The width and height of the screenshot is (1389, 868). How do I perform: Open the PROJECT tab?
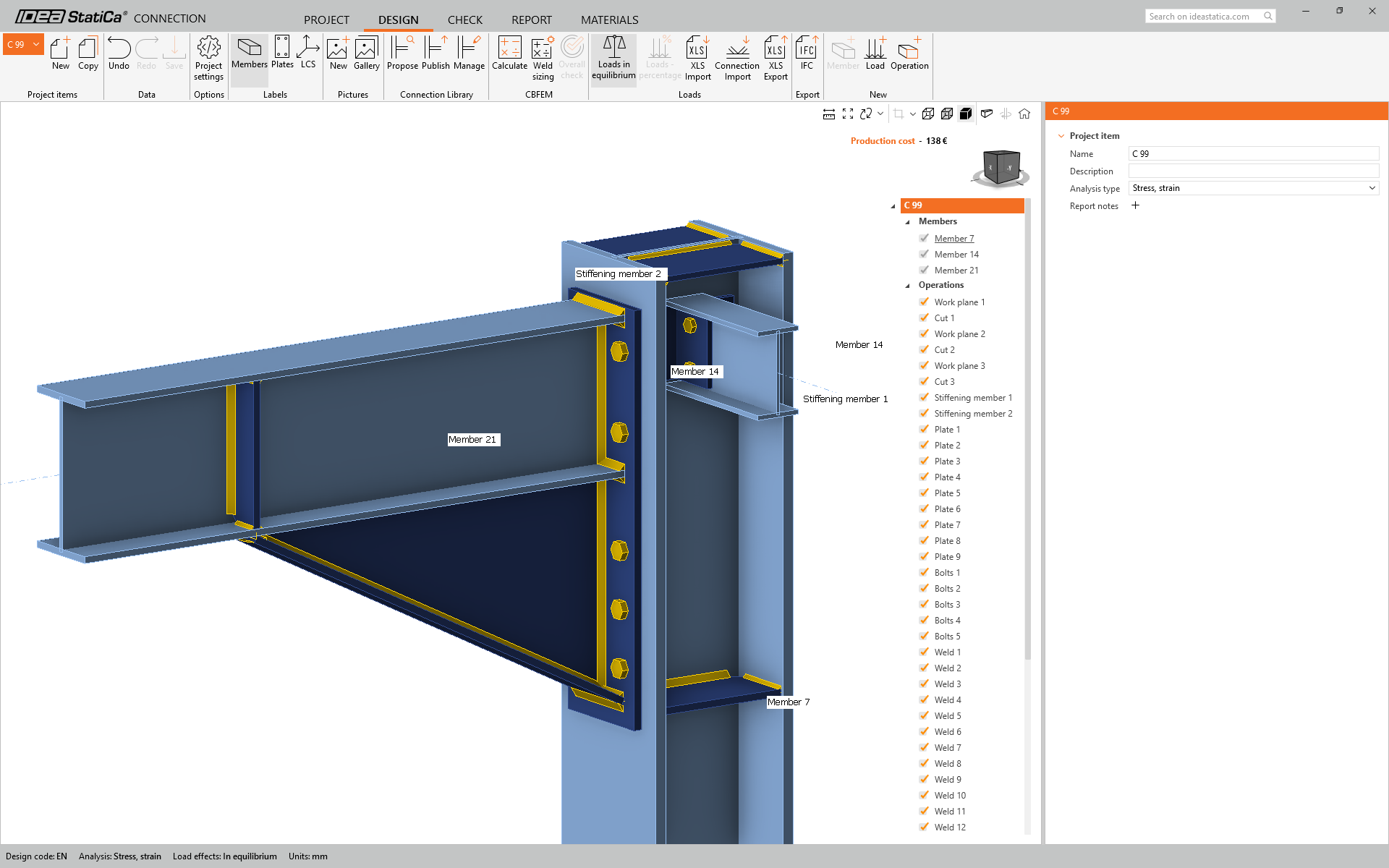[326, 20]
